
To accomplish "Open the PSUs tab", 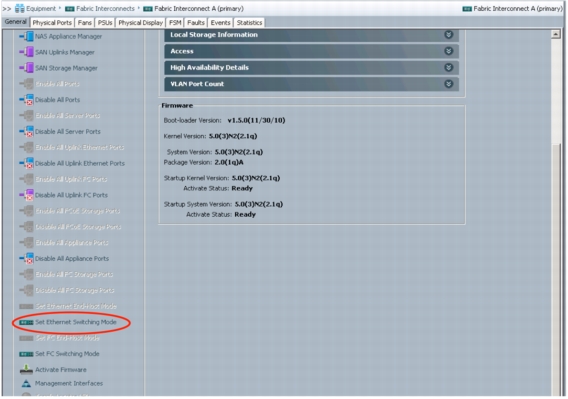I will (x=105, y=22).
